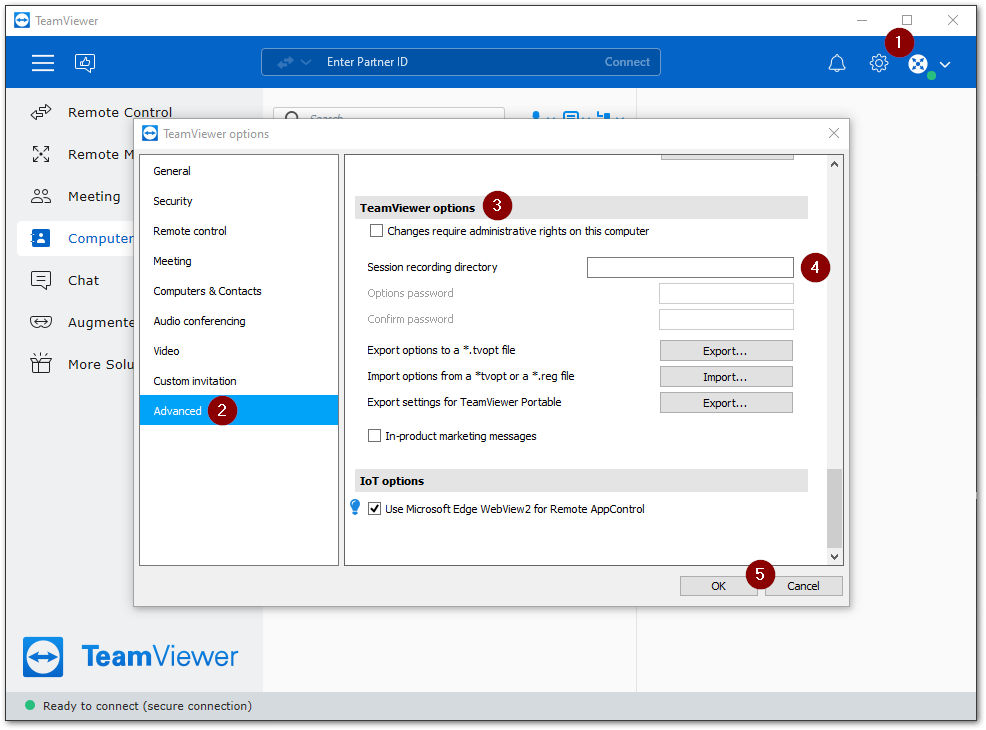This screenshot has height=730, width=986.
Task: Click the feedback thumbs-up icon
Action: coord(85,62)
